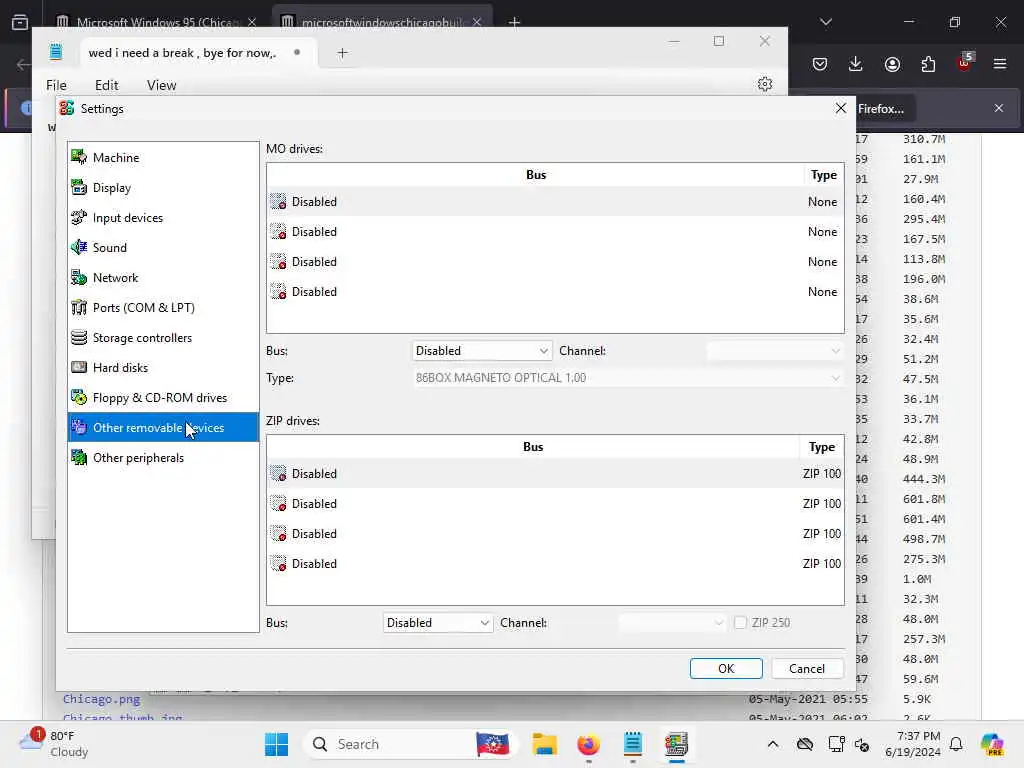Select the Network icon in sidebar

[x=79, y=278]
